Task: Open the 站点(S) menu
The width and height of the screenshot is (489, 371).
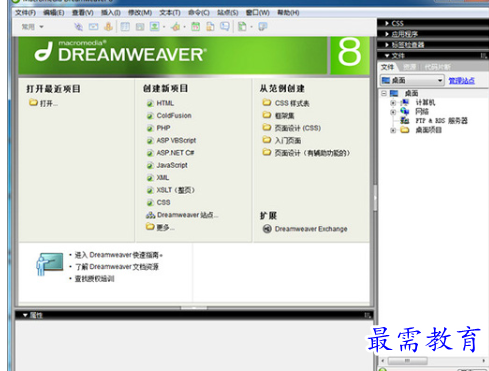Action: click(x=228, y=13)
